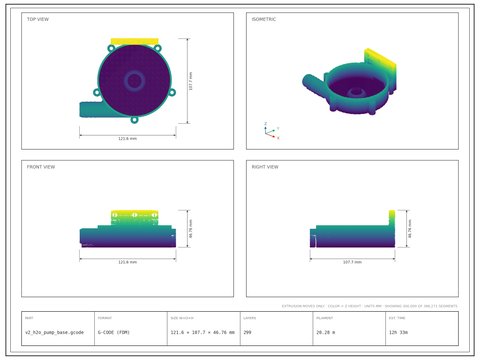Click the "EXTRUSION MOVES ONLY" footnote line
Screen dimensions: 480x360
click(x=370, y=306)
